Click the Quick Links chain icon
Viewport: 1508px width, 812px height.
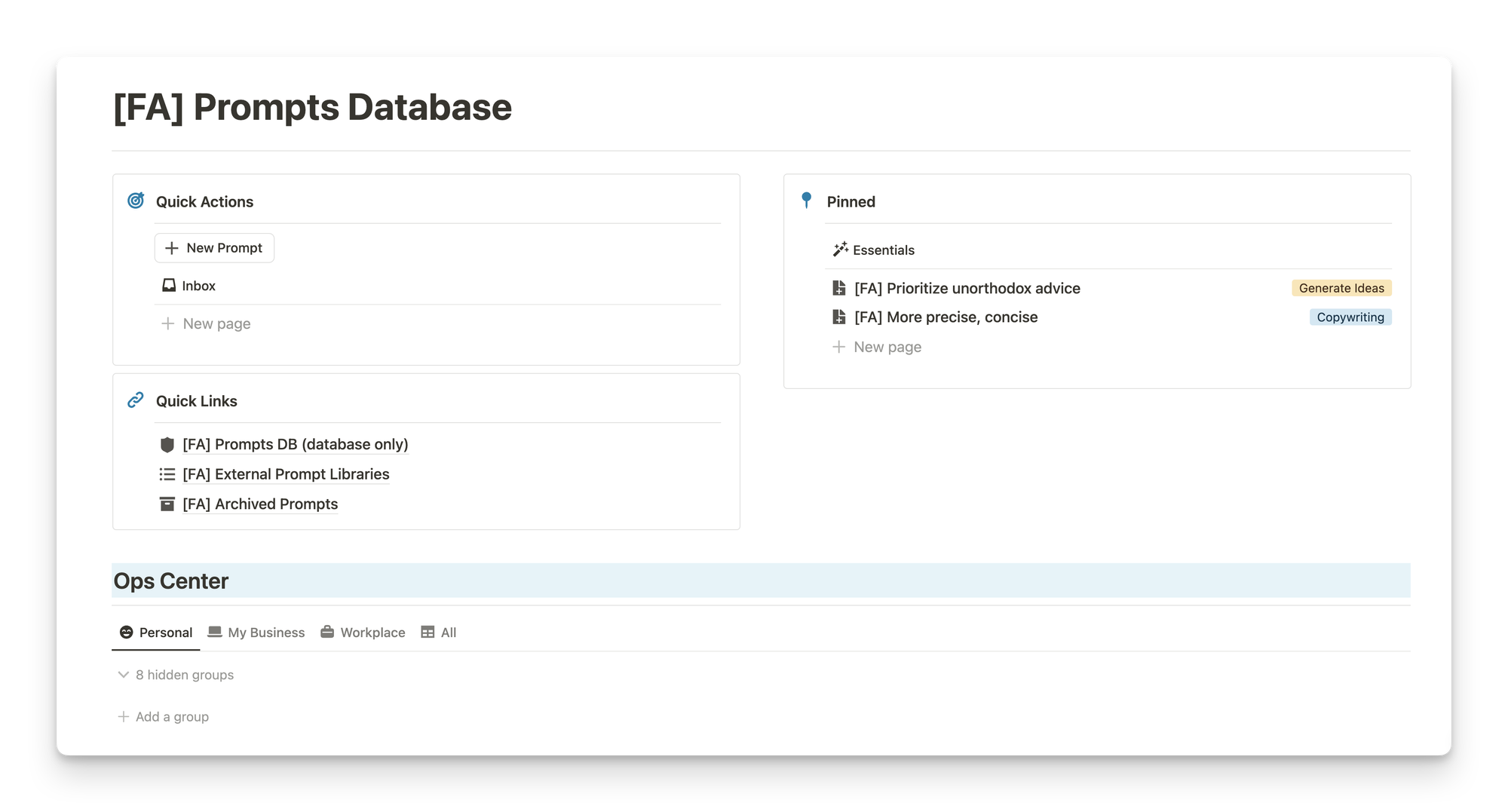[136, 400]
